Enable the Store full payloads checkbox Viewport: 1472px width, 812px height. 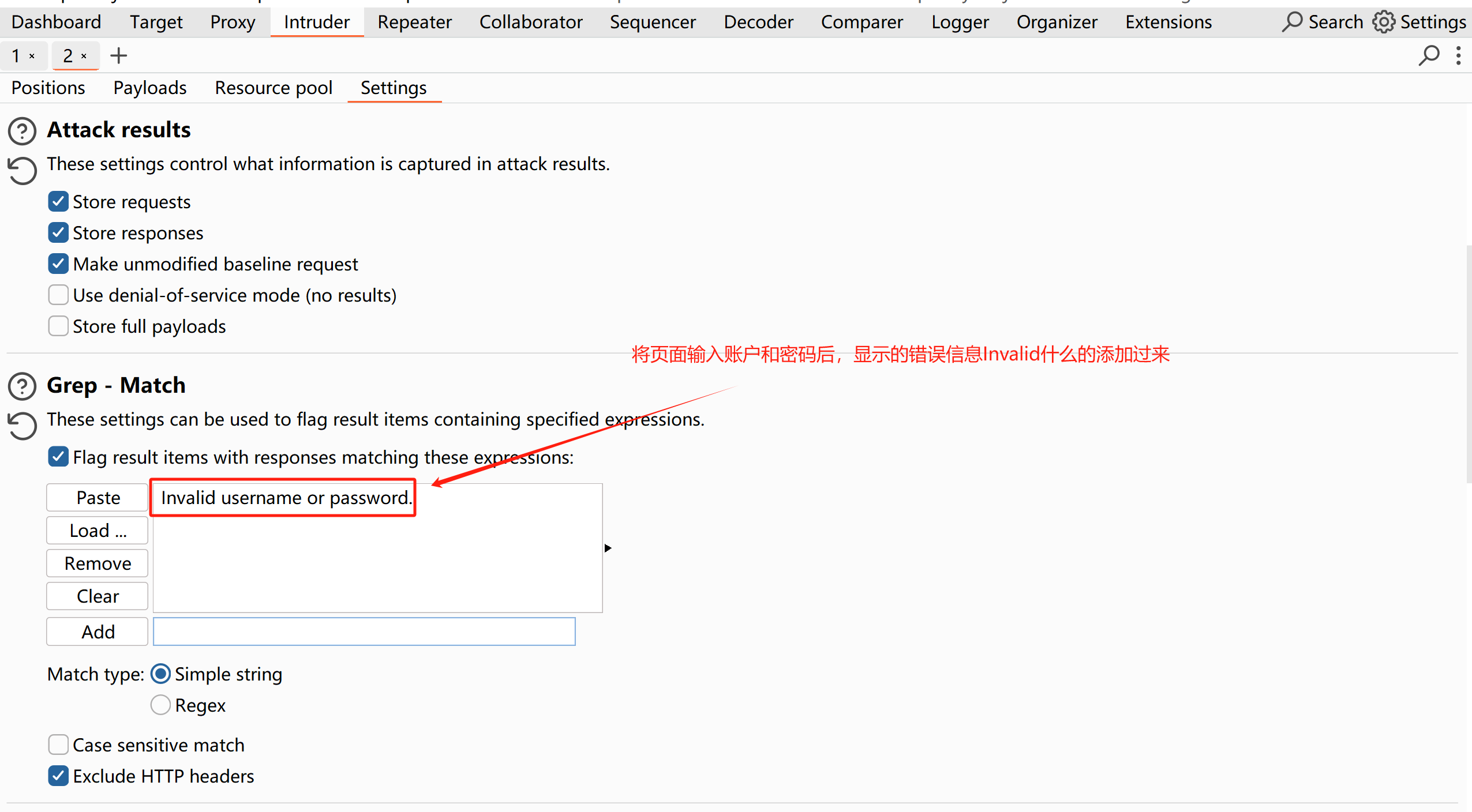58,326
